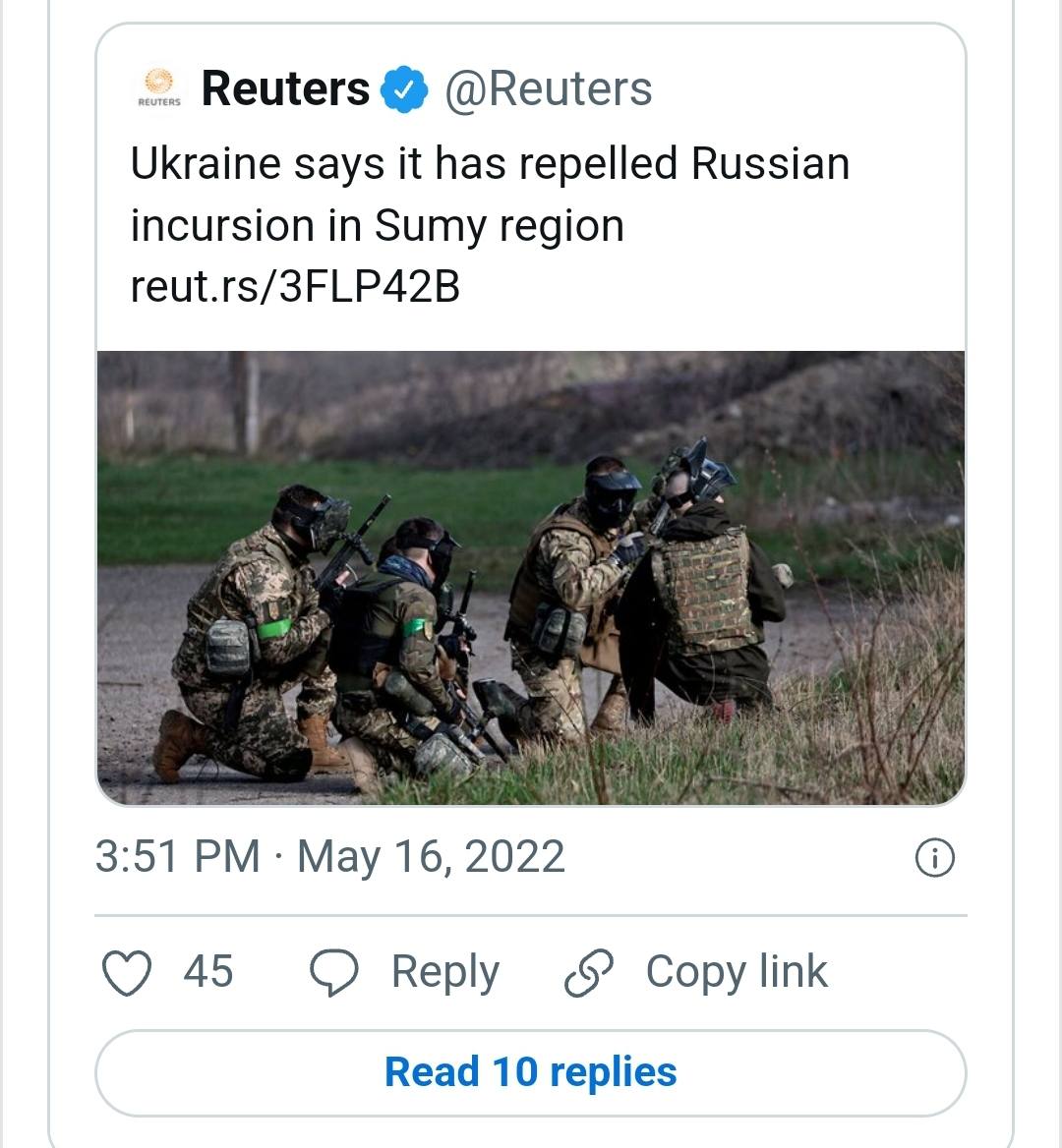Image resolution: width=1062 pixels, height=1148 pixels.
Task: Select the May 16, 2022 date
Action: click(x=431, y=857)
